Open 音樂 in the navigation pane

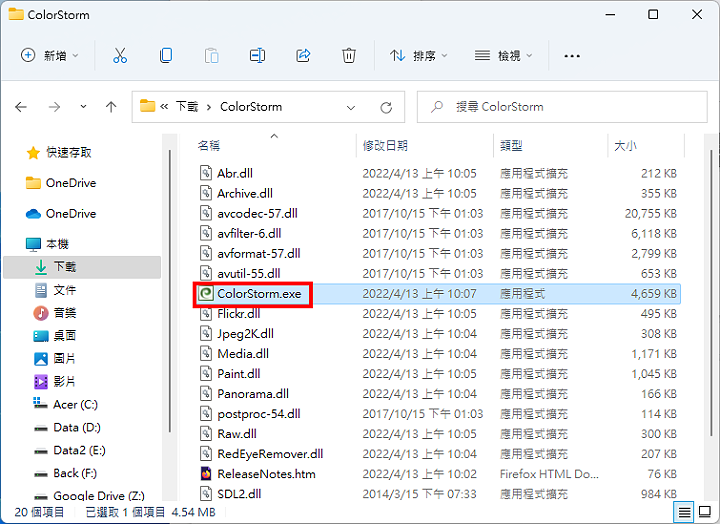55,313
